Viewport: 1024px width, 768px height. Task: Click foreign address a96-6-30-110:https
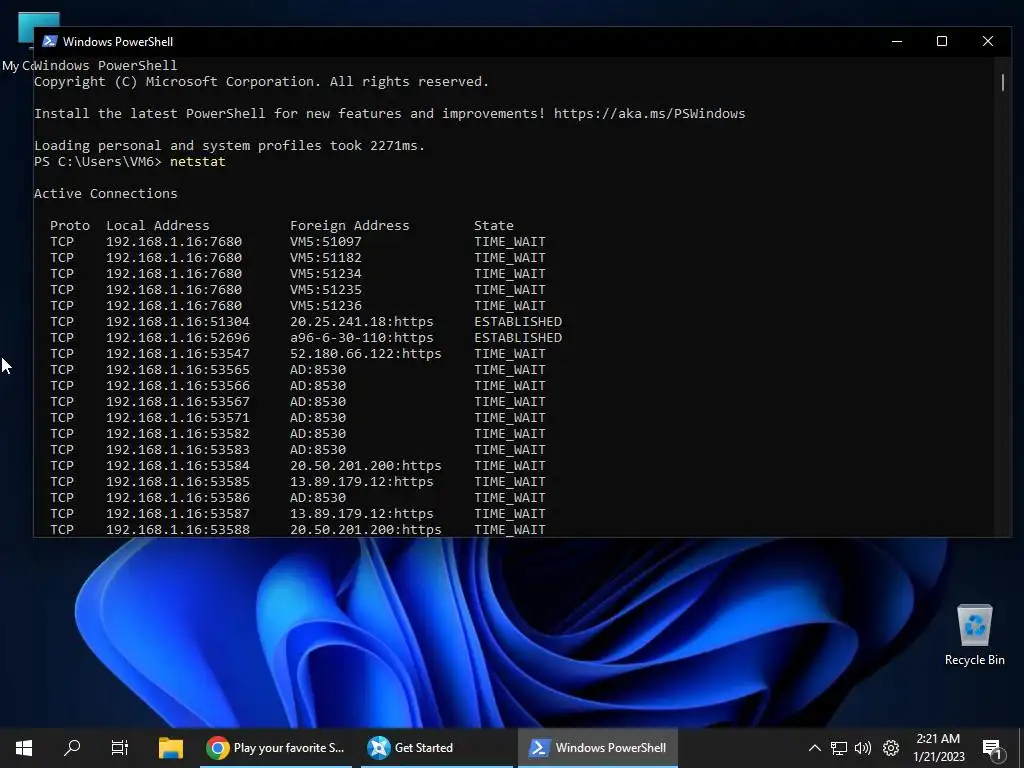(x=362, y=338)
